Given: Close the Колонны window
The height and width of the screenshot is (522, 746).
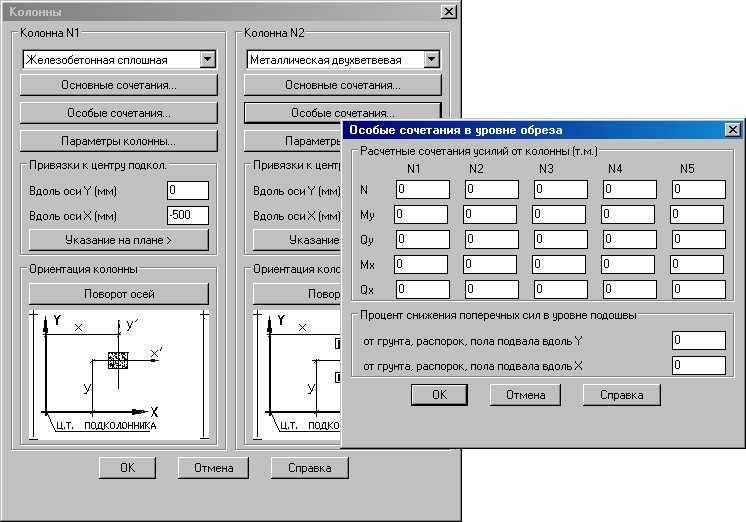Looking at the screenshot, I should pos(448,11).
